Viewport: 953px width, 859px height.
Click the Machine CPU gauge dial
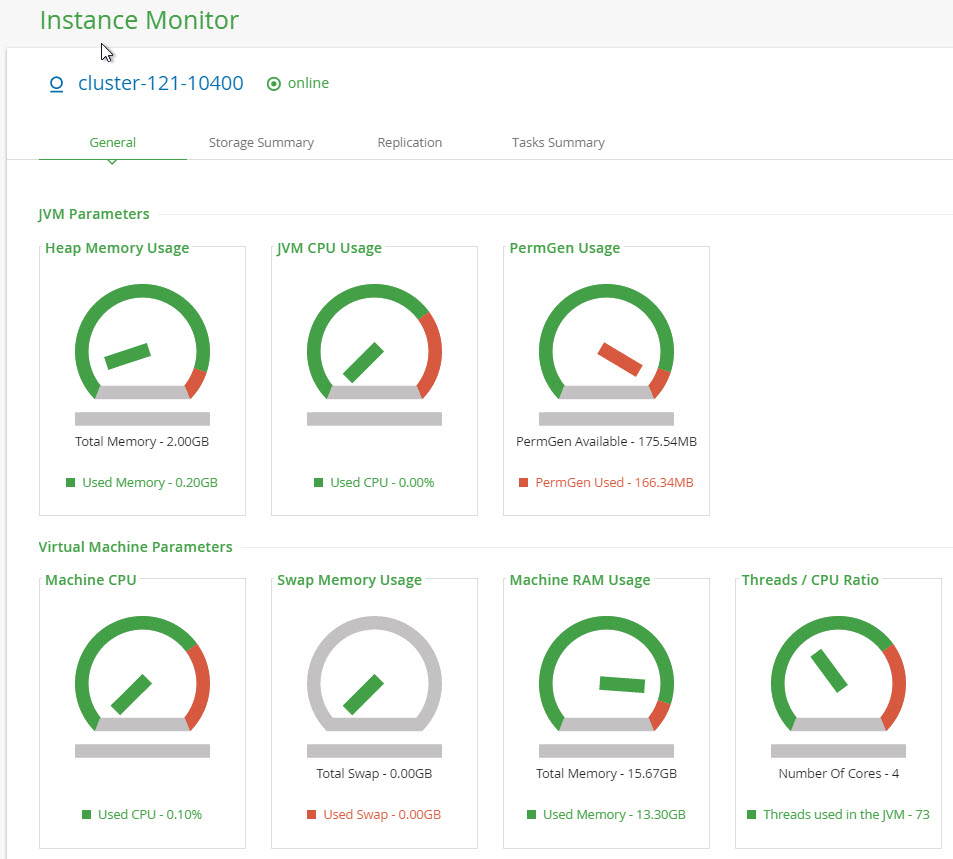[142, 677]
